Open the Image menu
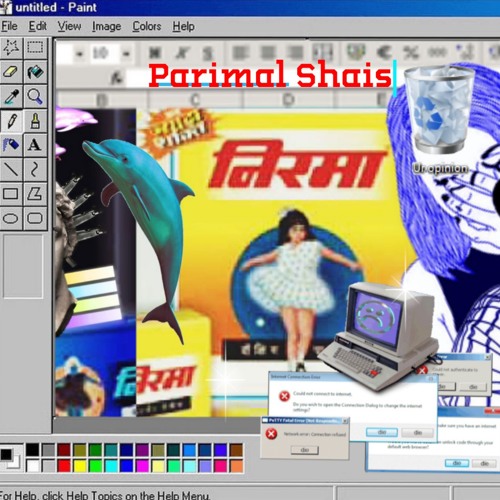This screenshot has width=500, height=500. pos(107,26)
